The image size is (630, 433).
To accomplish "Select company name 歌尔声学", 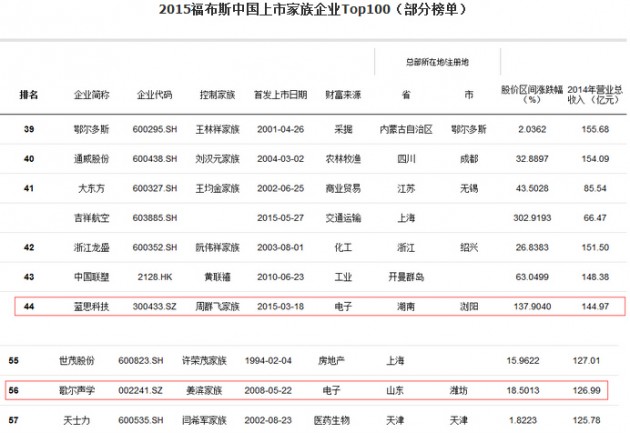I will click(x=77, y=390).
